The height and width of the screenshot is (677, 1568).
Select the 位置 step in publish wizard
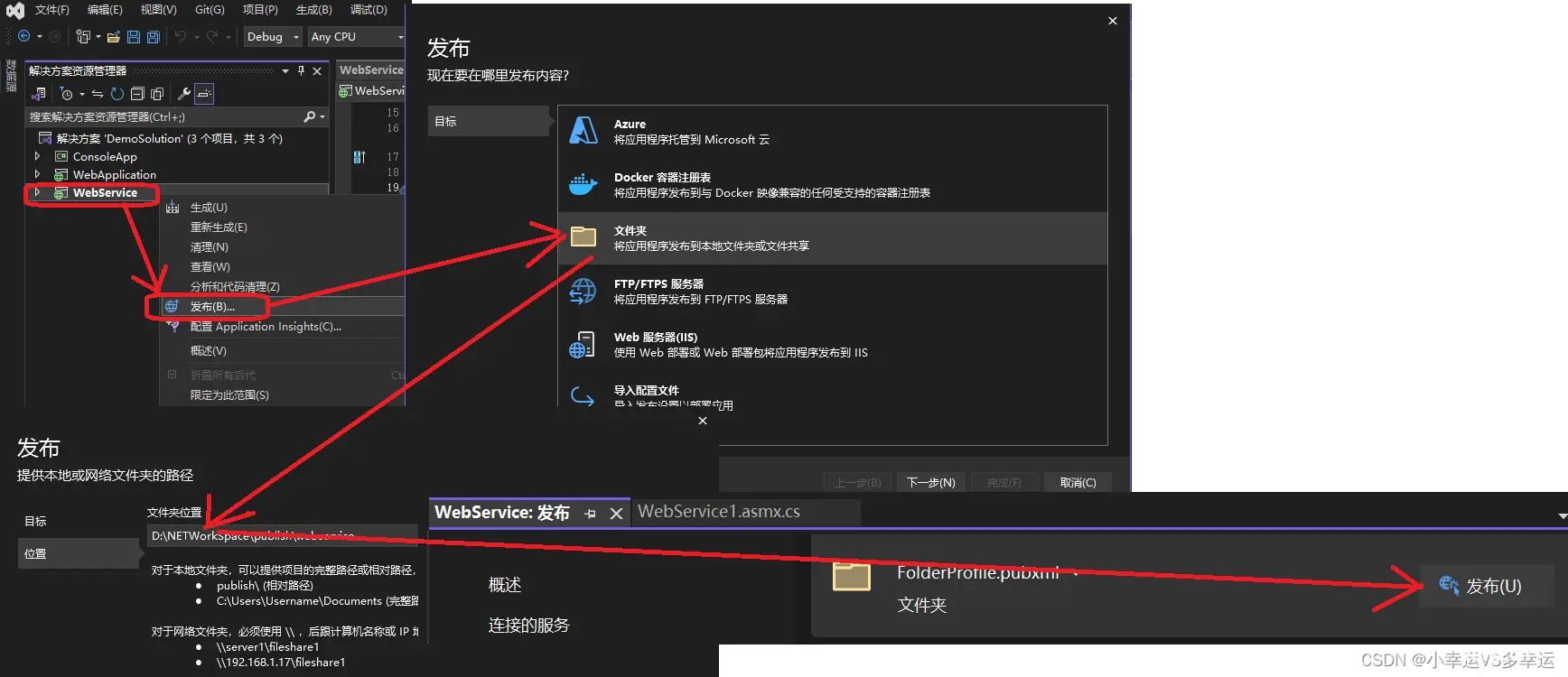79,553
